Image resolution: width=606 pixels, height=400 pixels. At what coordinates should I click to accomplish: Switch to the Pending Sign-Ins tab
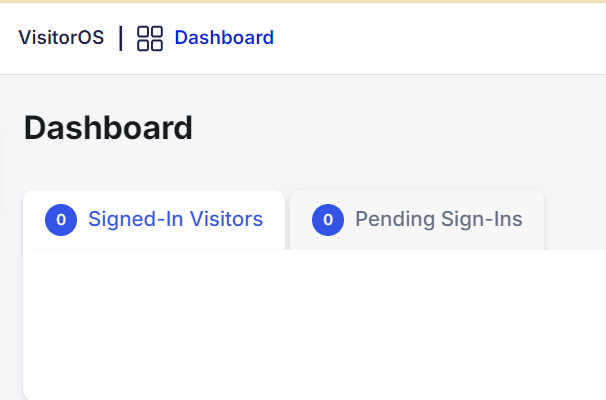point(417,220)
